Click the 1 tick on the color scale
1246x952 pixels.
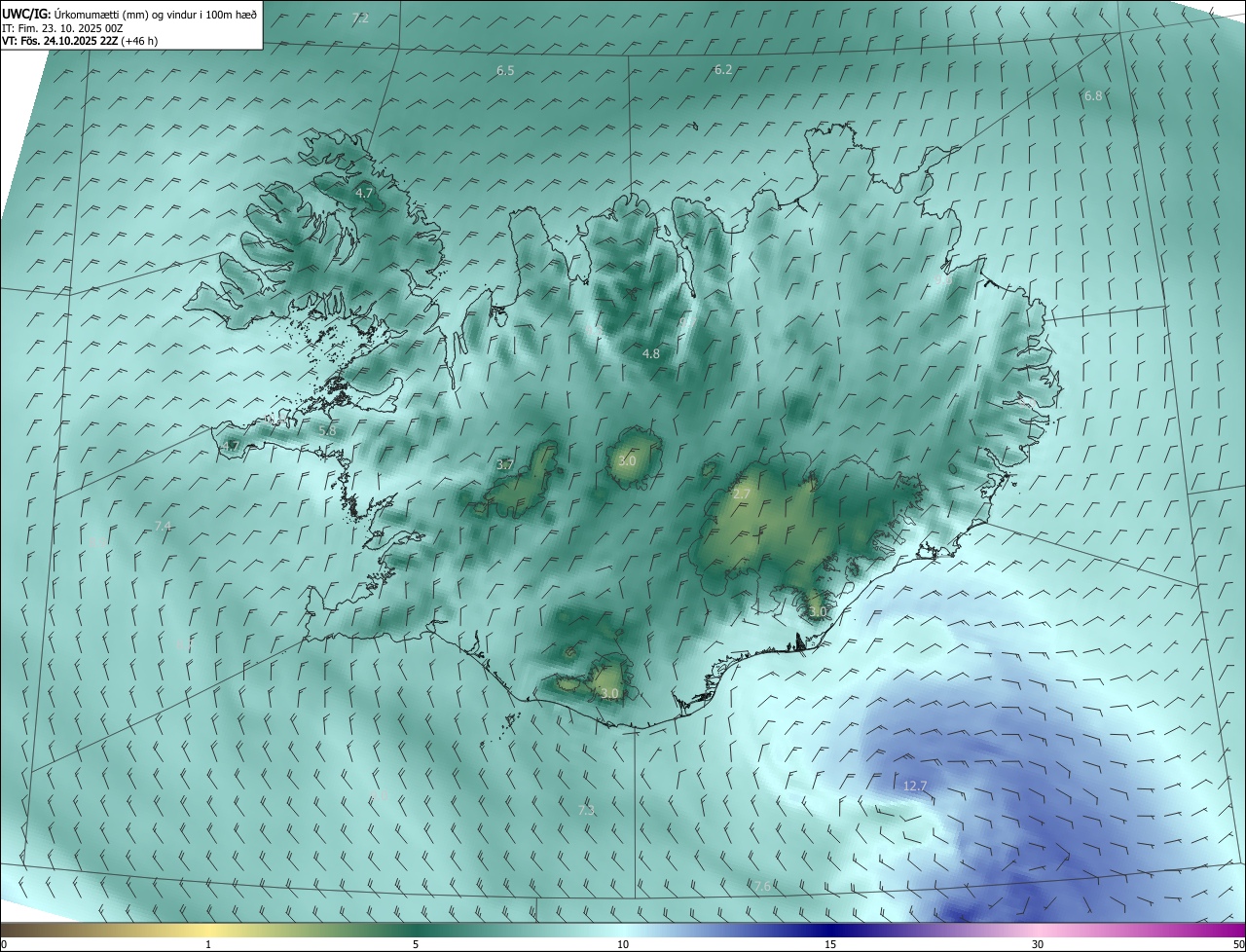pyautogui.click(x=208, y=944)
